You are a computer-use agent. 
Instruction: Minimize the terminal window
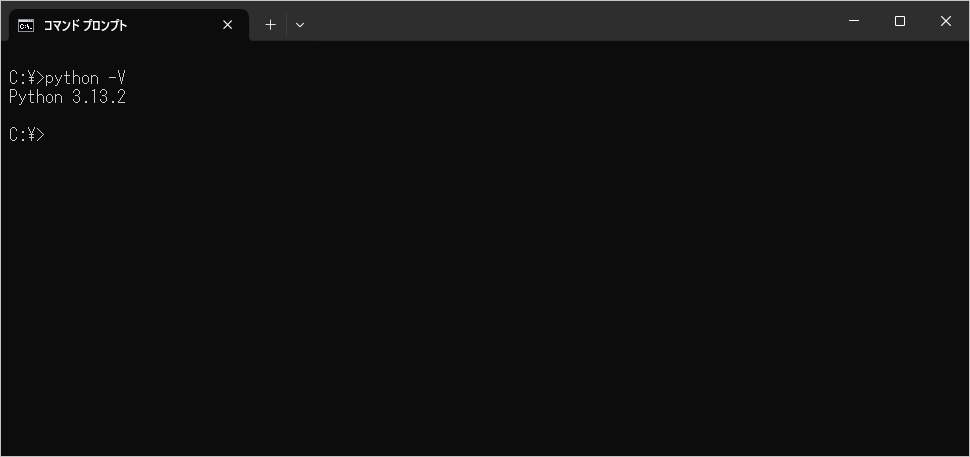854,21
